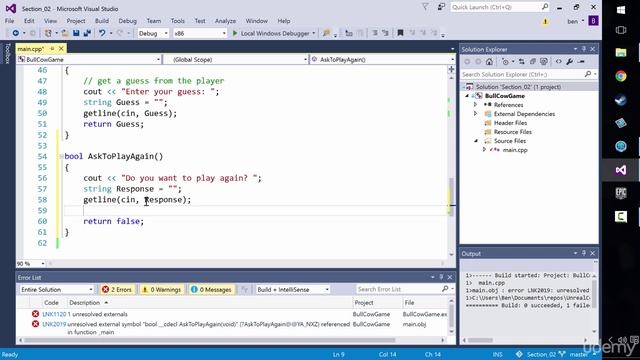The height and width of the screenshot is (360, 640).
Task: Click the Windows Start button
Action: tap(621, 9)
